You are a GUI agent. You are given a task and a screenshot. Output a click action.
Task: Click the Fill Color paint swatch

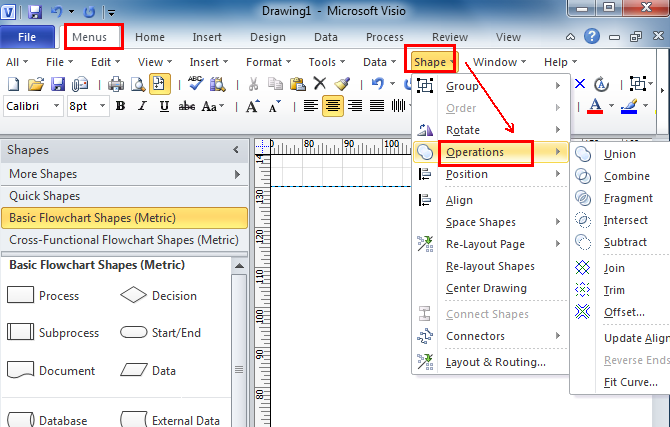(x=629, y=106)
